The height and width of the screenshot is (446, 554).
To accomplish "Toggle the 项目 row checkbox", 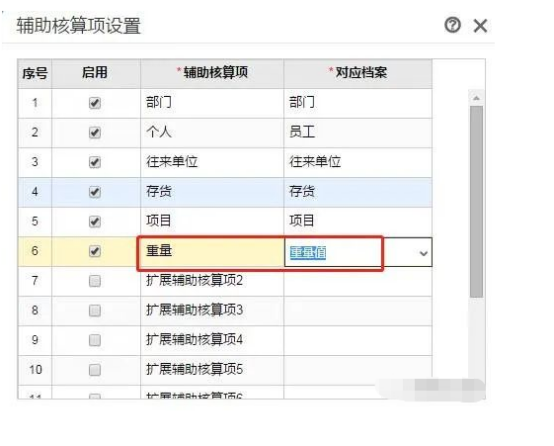I will [95, 222].
